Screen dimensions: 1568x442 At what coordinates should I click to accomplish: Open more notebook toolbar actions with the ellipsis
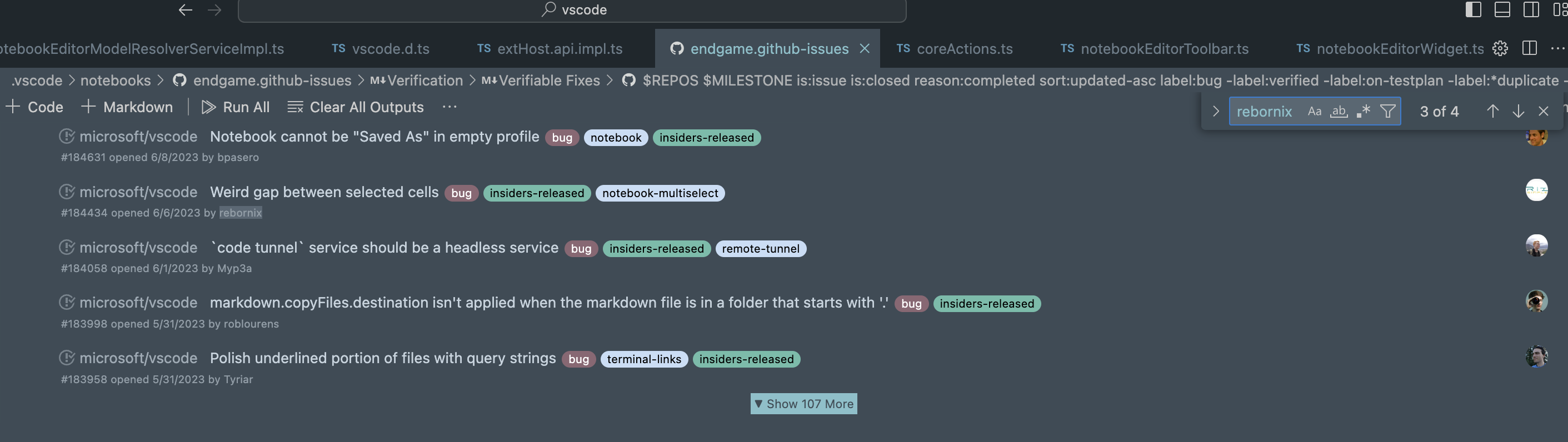(x=450, y=107)
